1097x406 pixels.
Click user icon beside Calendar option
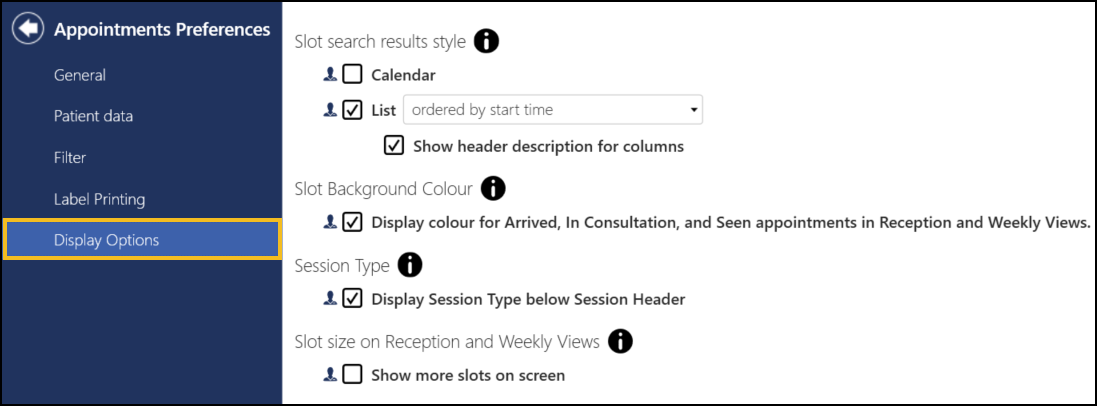(x=330, y=74)
